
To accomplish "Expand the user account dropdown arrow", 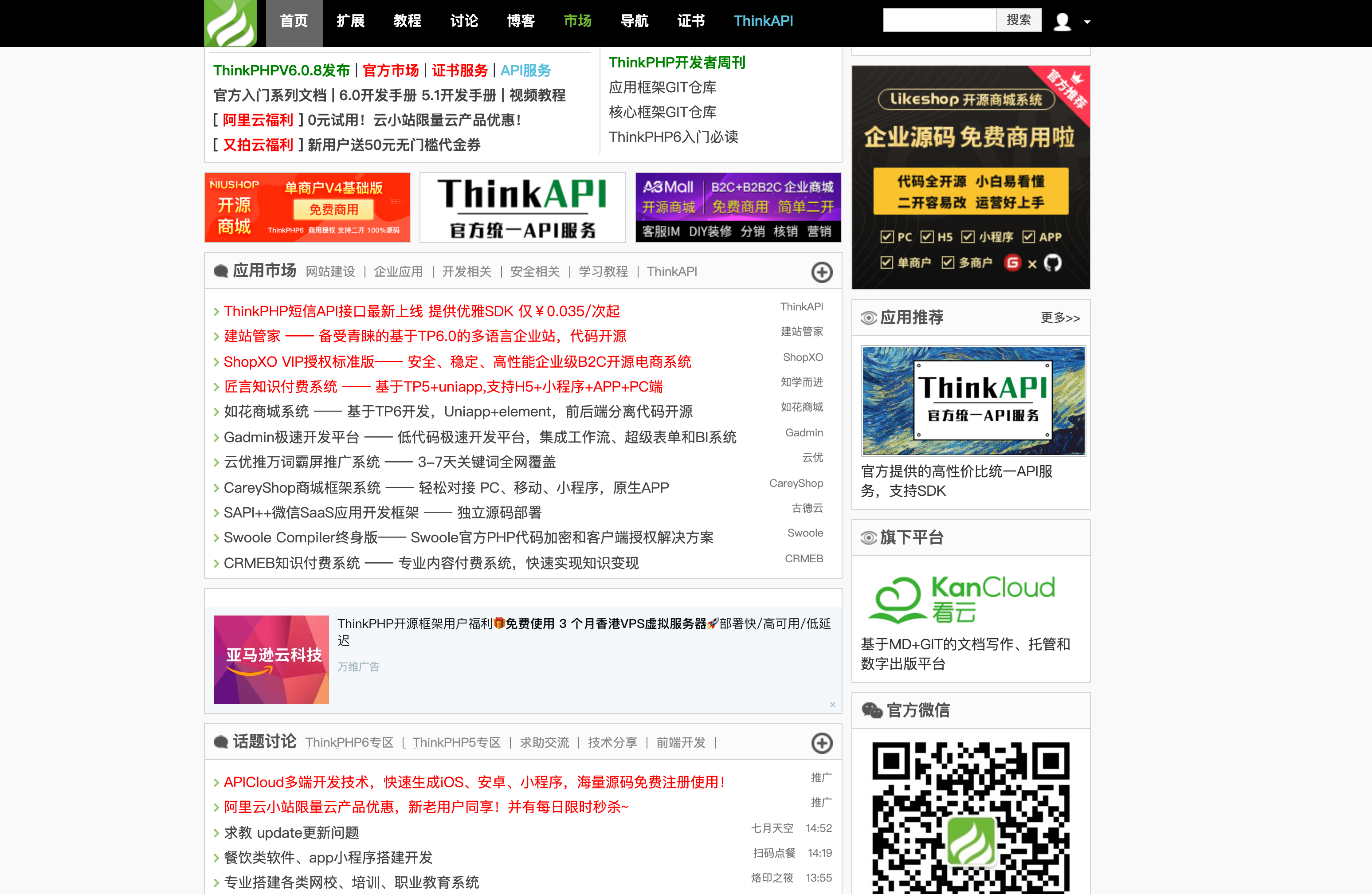I will [x=1086, y=22].
